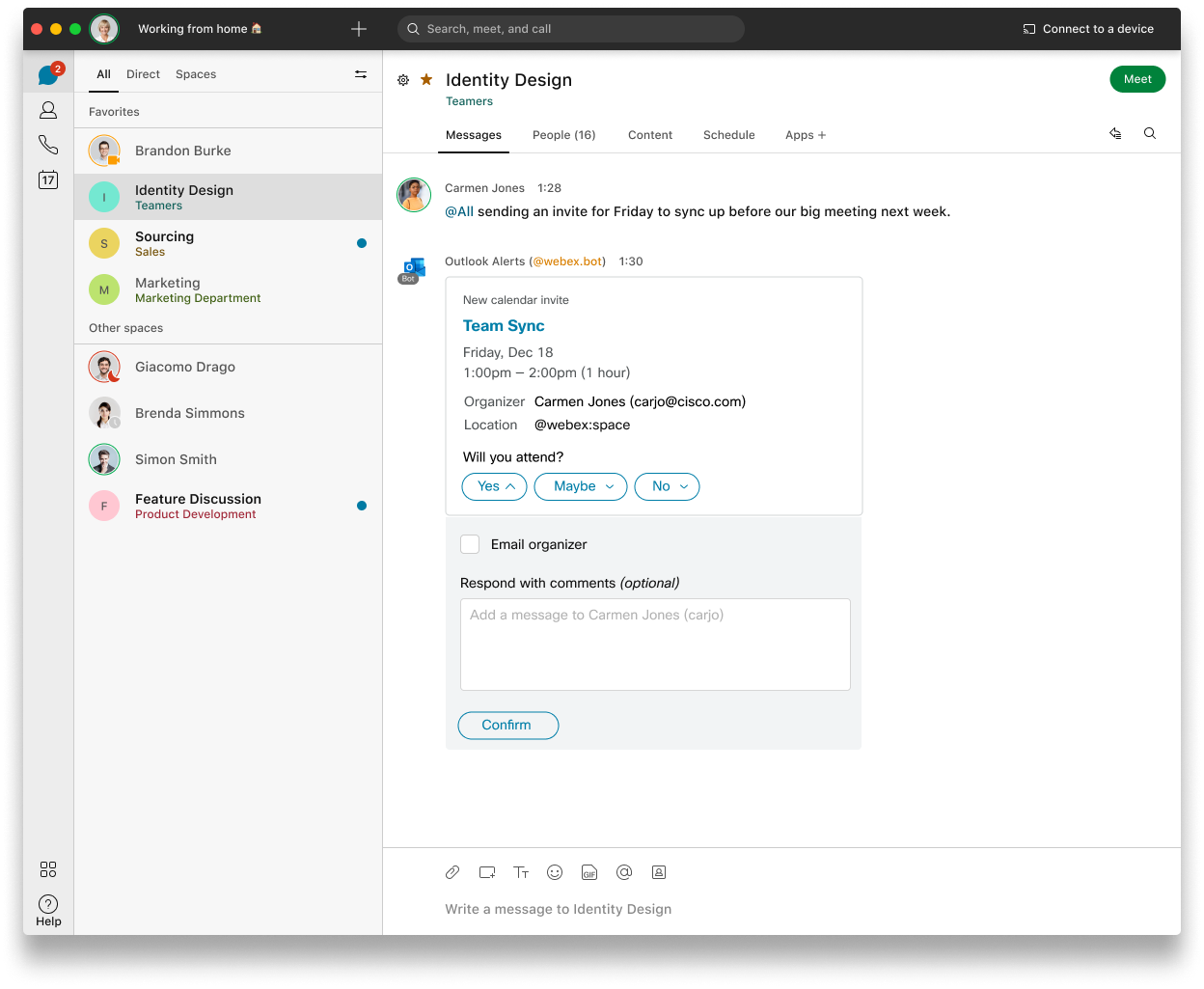This screenshot has width=1204, height=989.
Task: Click the screen capture icon
Action: (x=487, y=872)
